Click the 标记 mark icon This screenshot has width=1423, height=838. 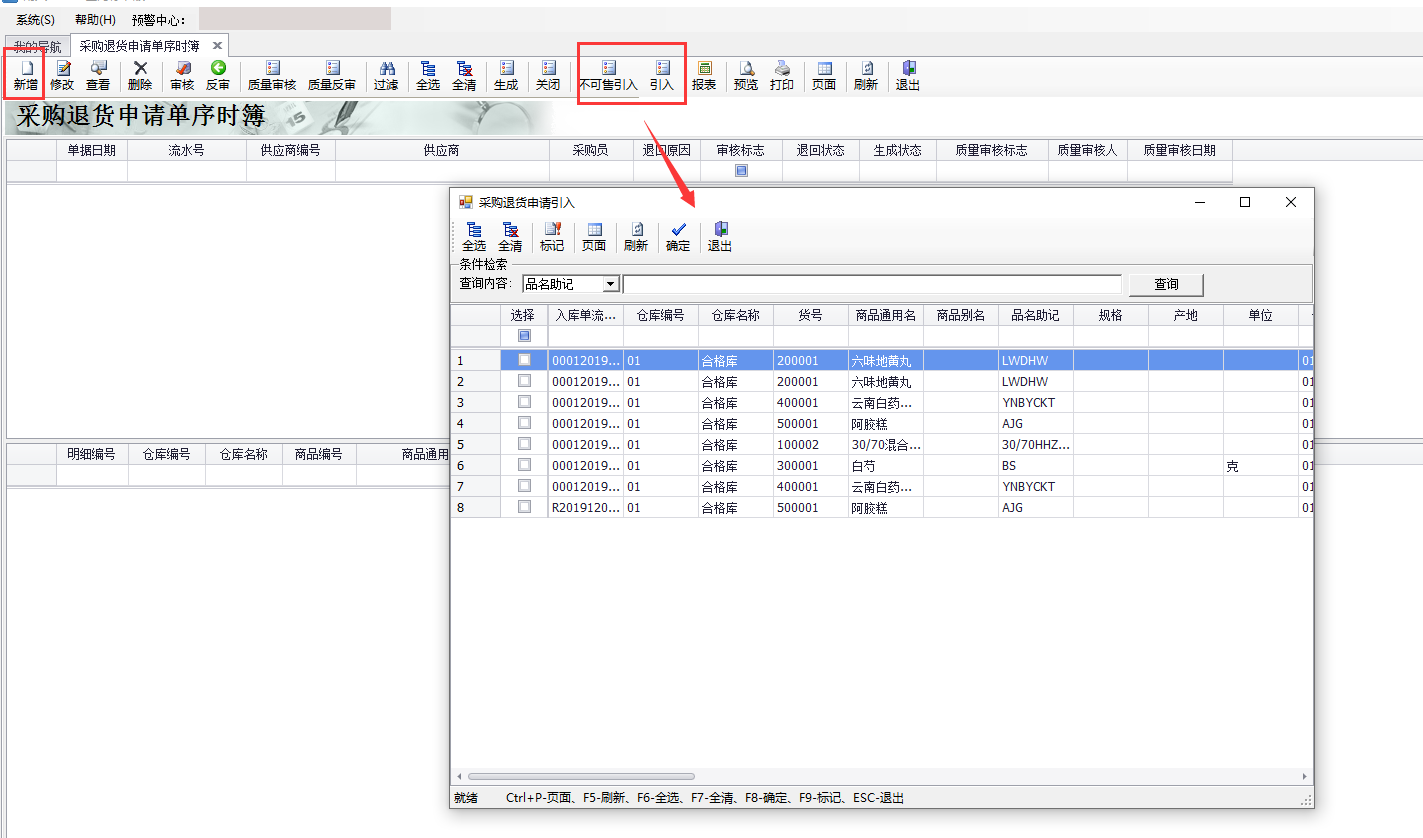552,237
